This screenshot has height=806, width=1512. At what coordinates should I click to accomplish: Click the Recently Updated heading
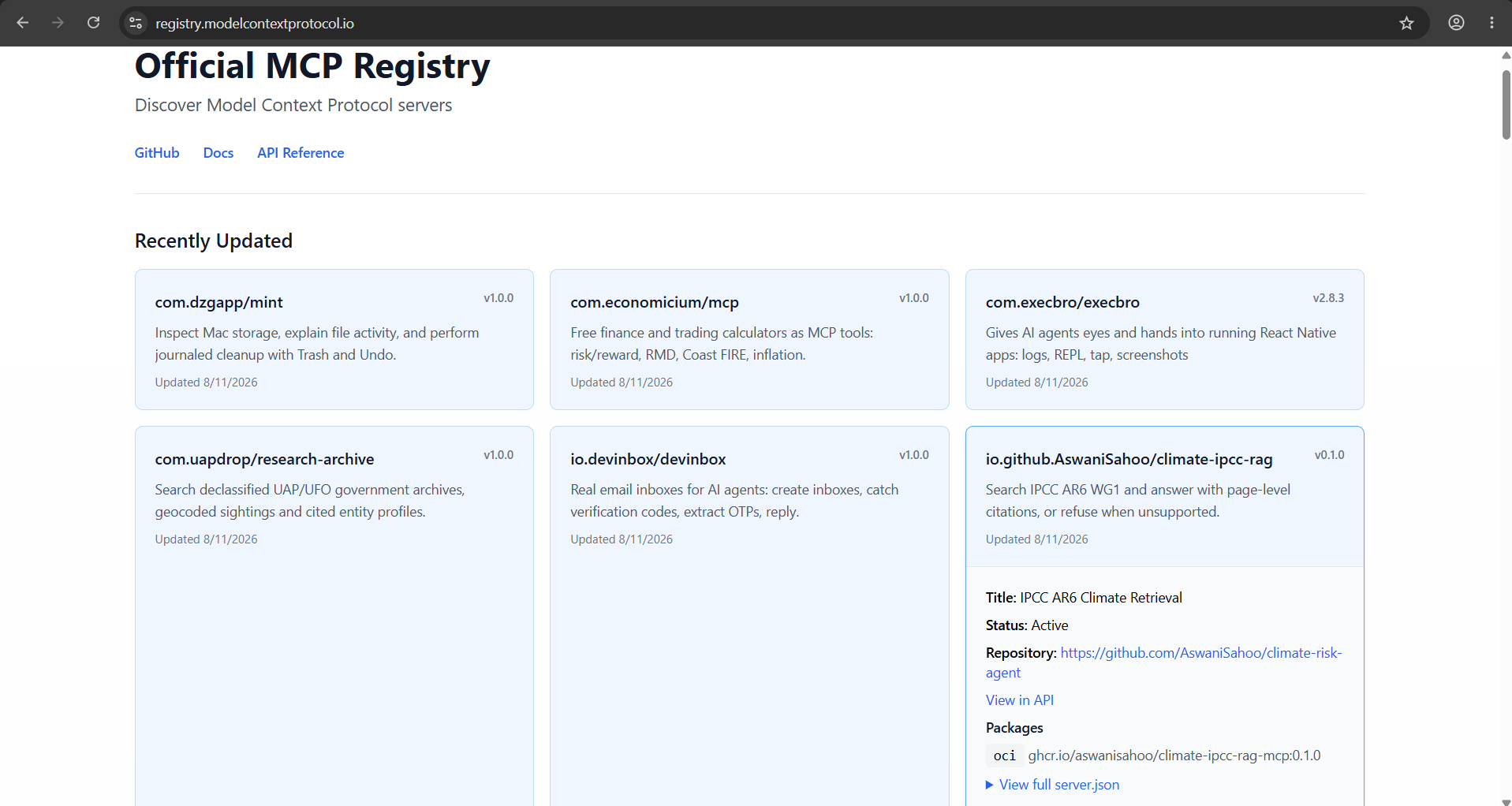point(214,241)
